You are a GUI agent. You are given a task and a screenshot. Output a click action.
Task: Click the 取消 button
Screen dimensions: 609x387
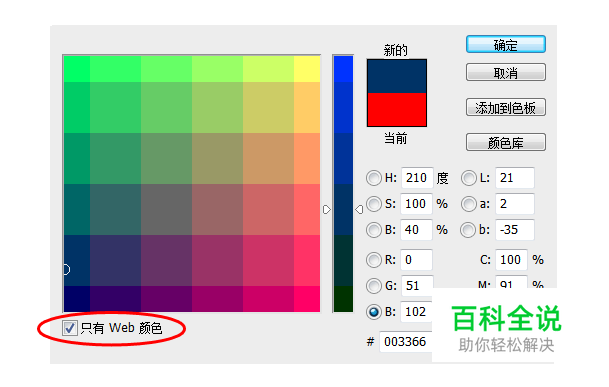[x=506, y=72]
